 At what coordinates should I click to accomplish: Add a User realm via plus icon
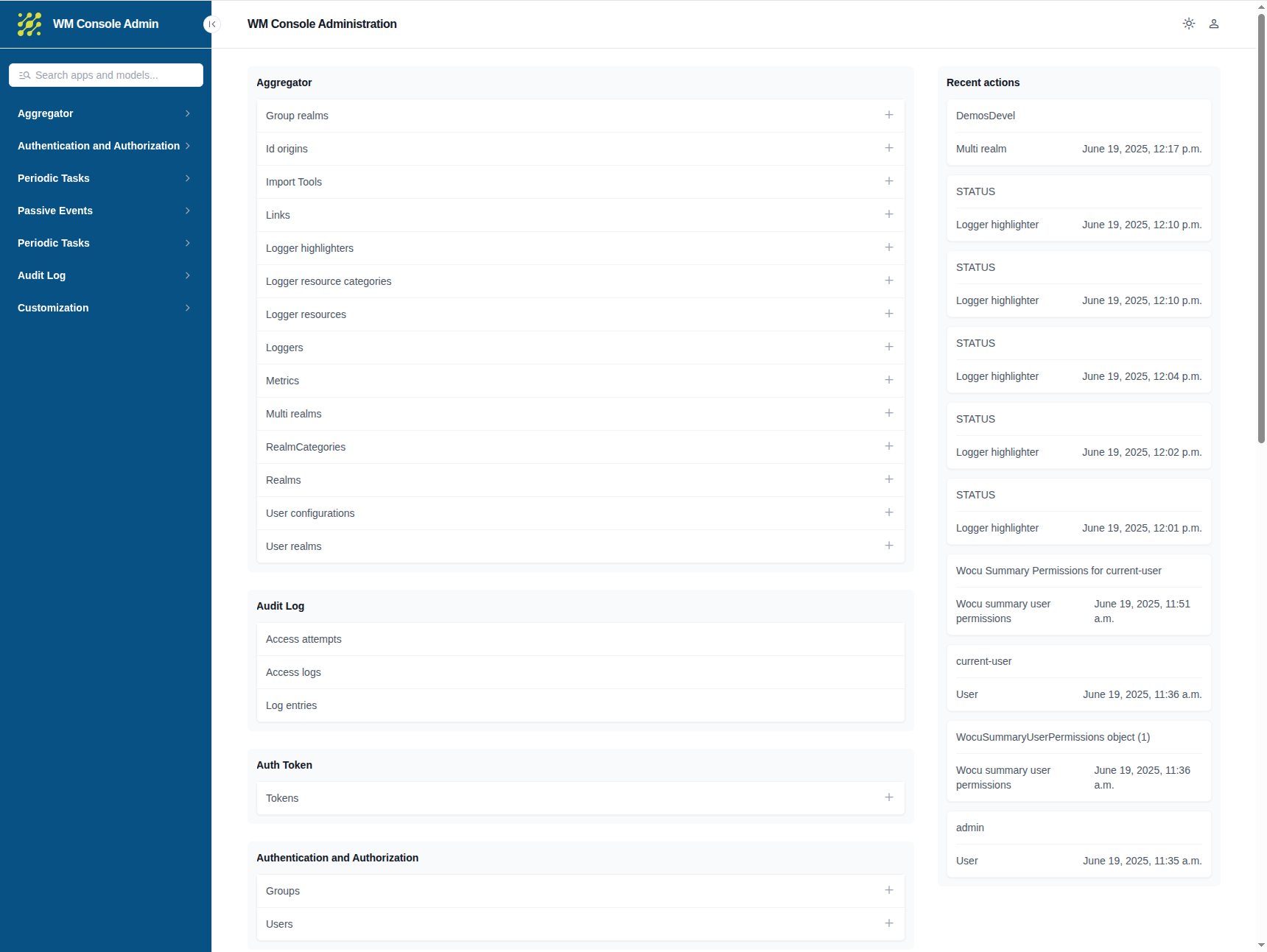tap(889, 546)
